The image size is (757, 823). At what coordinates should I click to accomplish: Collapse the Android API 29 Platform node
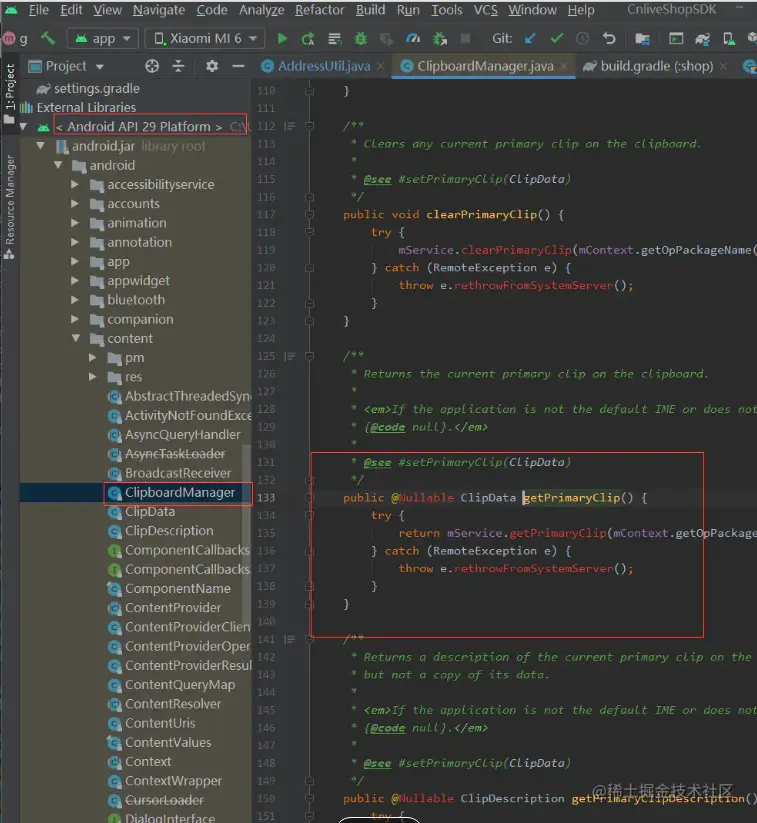pos(23,126)
